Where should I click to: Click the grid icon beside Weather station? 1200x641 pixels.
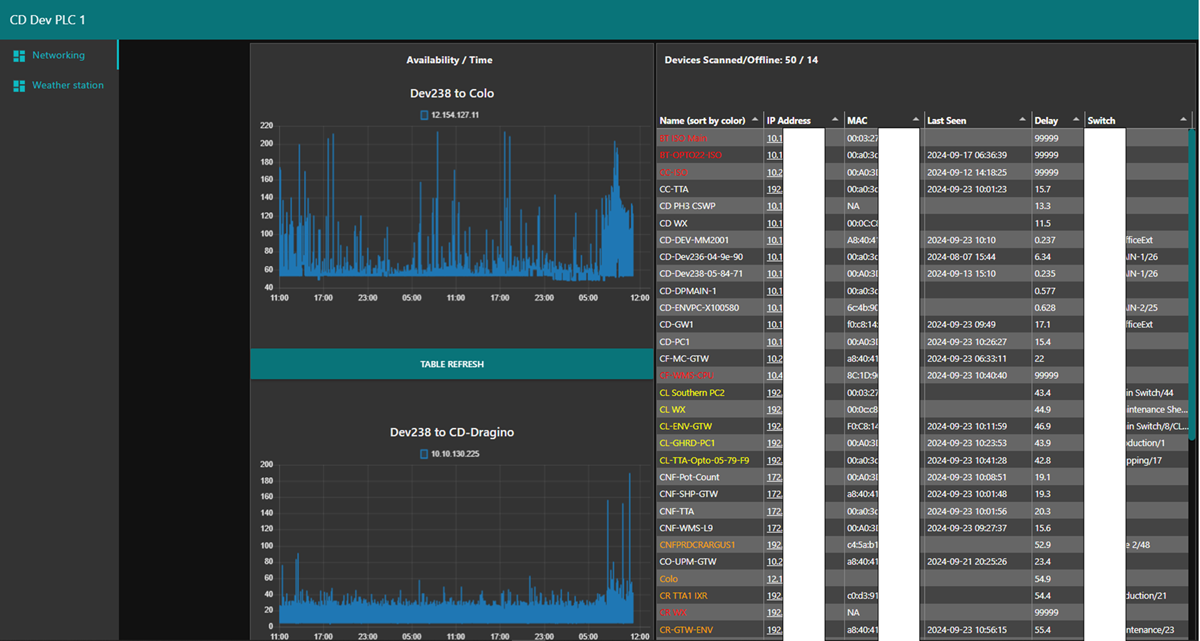click(19, 86)
